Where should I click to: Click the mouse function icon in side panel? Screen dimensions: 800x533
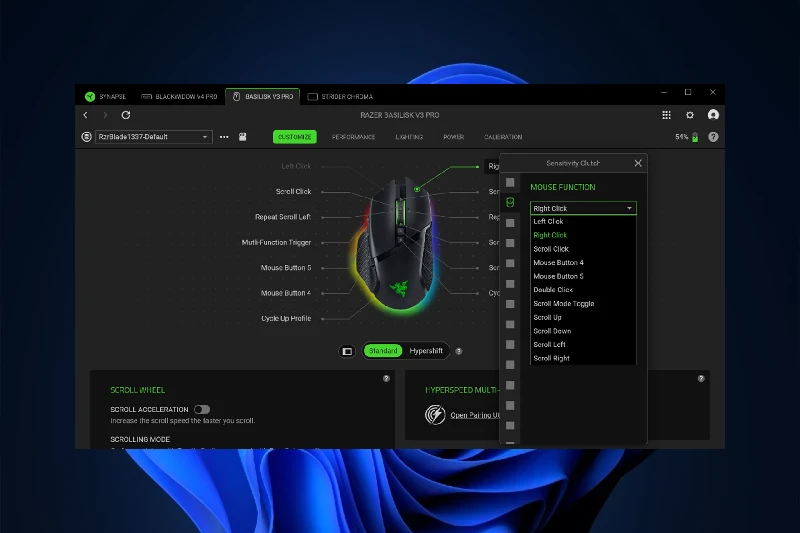pyautogui.click(x=510, y=202)
